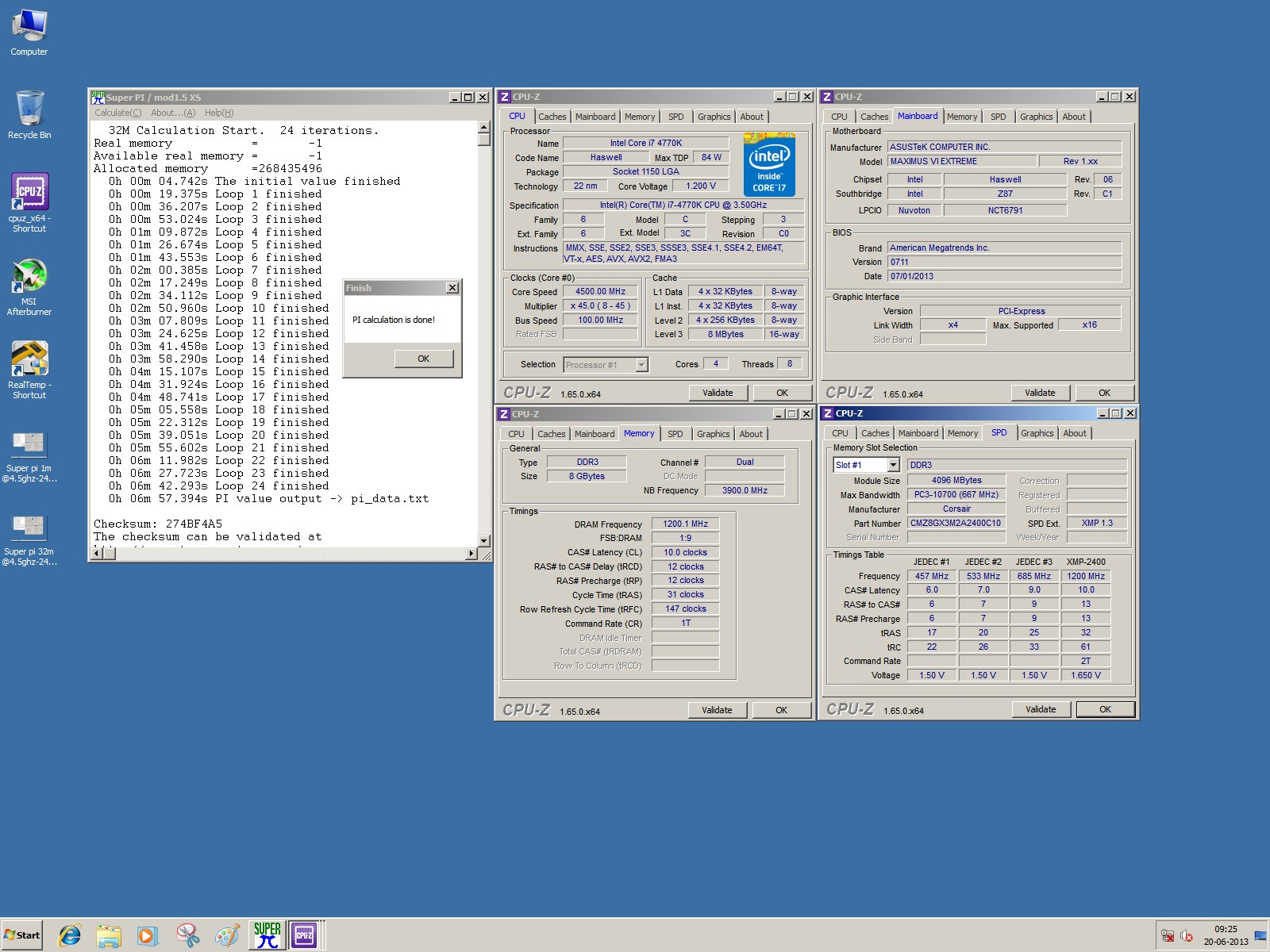Open Mainboard tab in CPU-Z Memory window

pyautogui.click(x=595, y=434)
